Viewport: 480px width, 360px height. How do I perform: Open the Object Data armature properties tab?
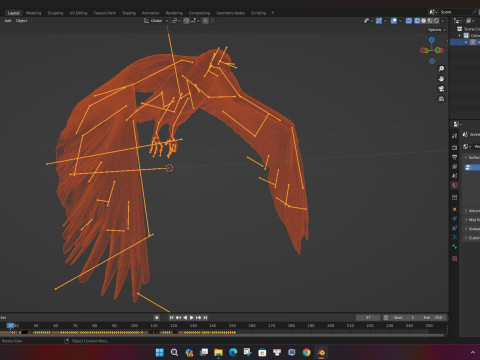click(454, 237)
